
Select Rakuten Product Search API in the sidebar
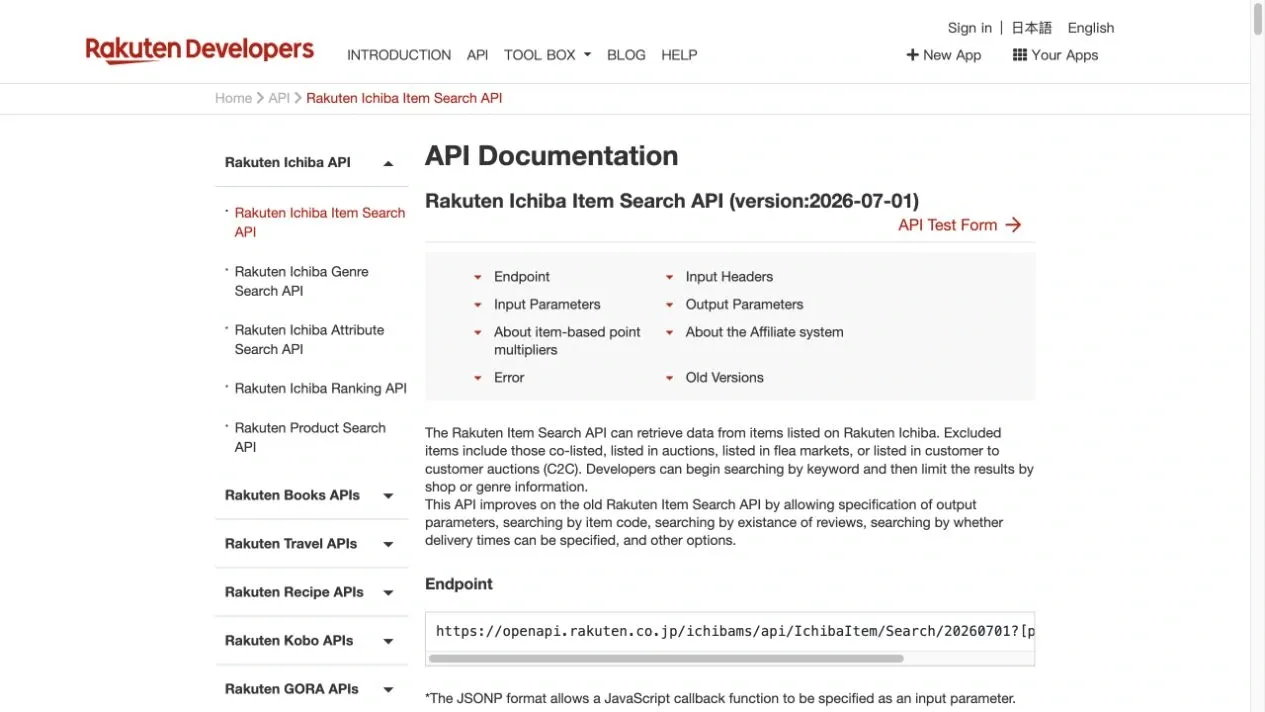pyautogui.click(x=310, y=437)
